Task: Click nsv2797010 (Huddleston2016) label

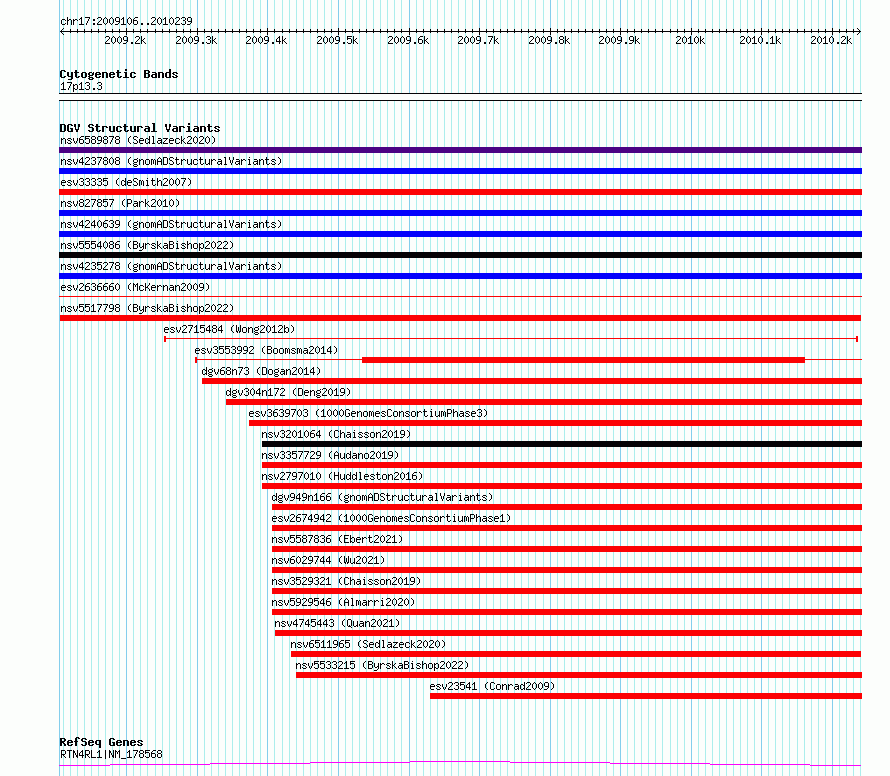Action: [342, 476]
